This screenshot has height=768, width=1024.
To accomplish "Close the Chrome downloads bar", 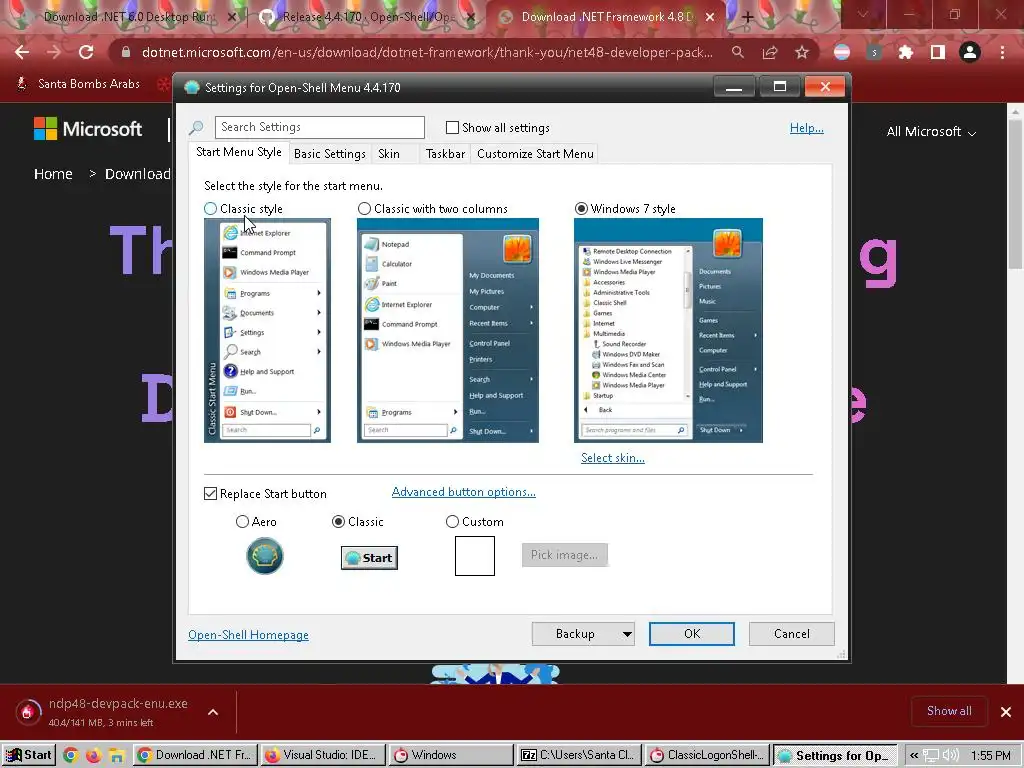I will click(1006, 712).
